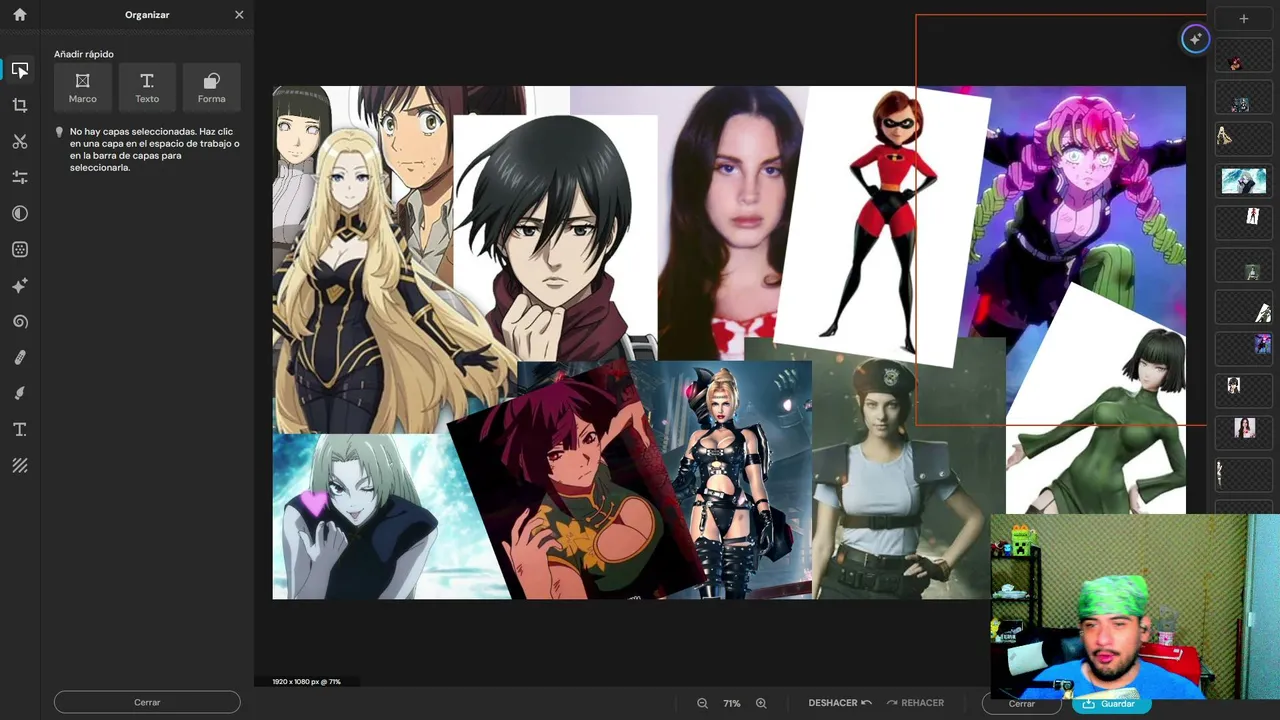
Task: Open the dotted-square Effect tool
Action: (20, 250)
